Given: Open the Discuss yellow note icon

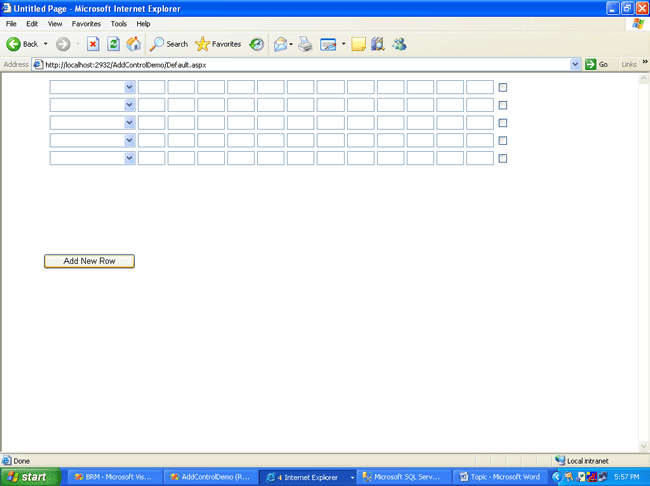Looking at the screenshot, I should click(x=358, y=44).
